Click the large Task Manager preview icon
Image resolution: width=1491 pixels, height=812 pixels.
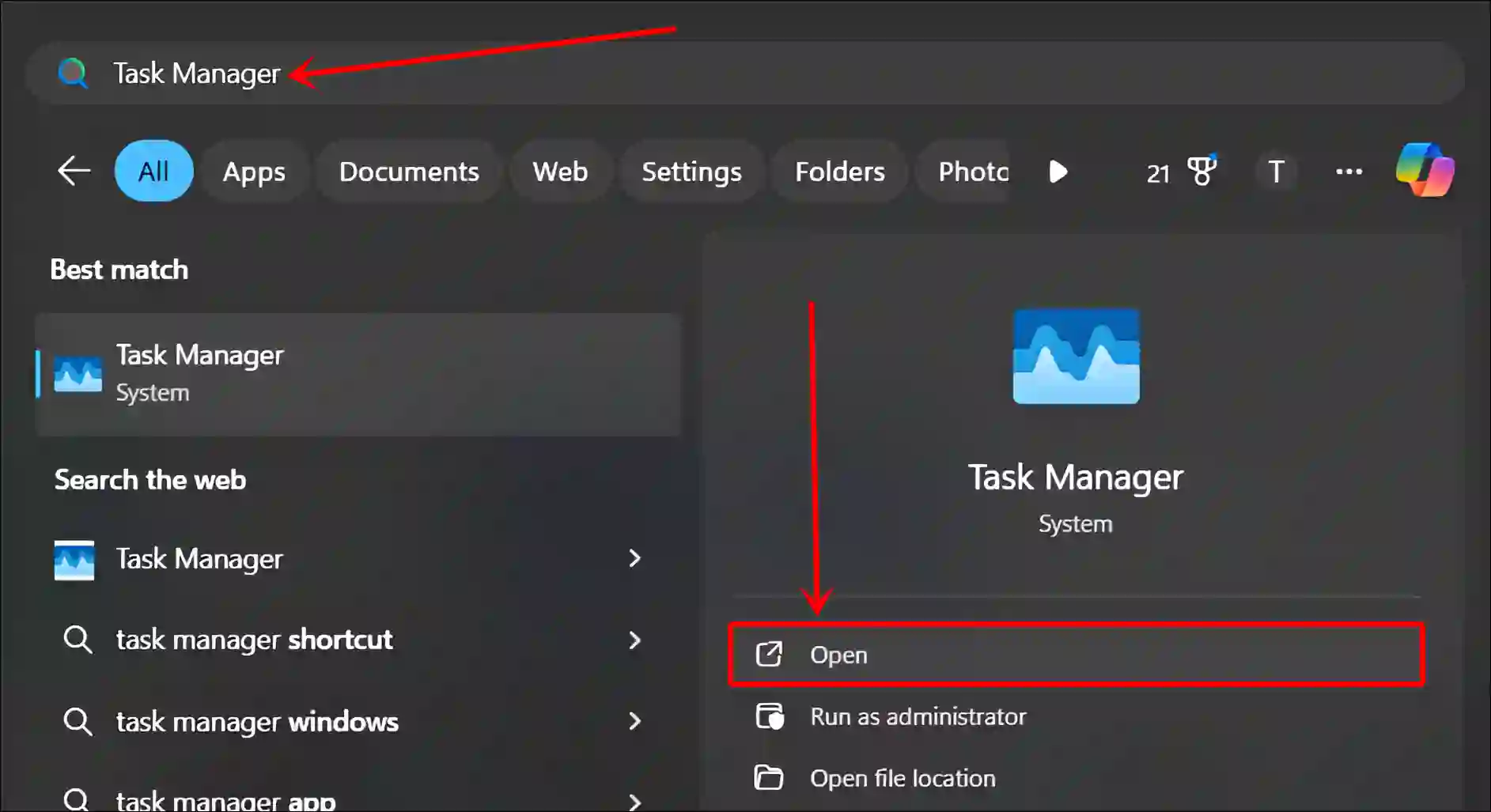coord(1076,356)
